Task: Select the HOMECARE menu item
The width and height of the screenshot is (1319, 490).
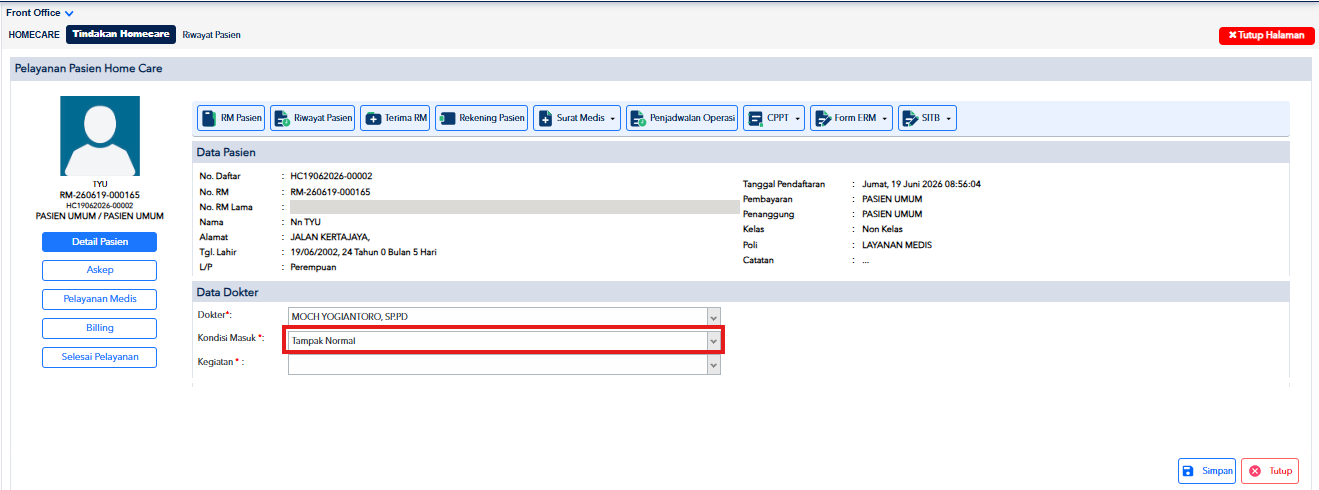Action: [x=34, y=35]
